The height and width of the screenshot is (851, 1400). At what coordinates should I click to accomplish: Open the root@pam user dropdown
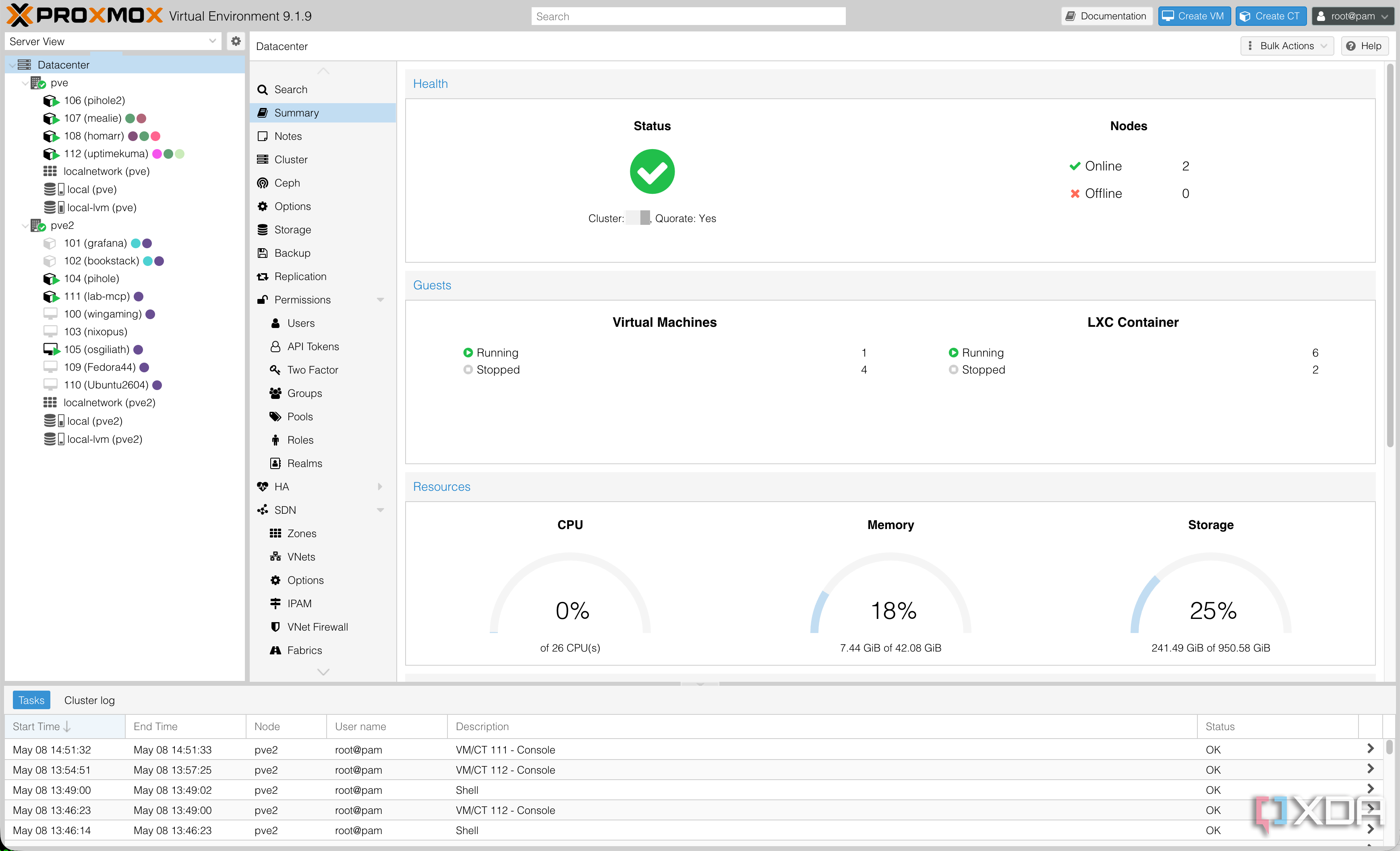pos(1352,16)
